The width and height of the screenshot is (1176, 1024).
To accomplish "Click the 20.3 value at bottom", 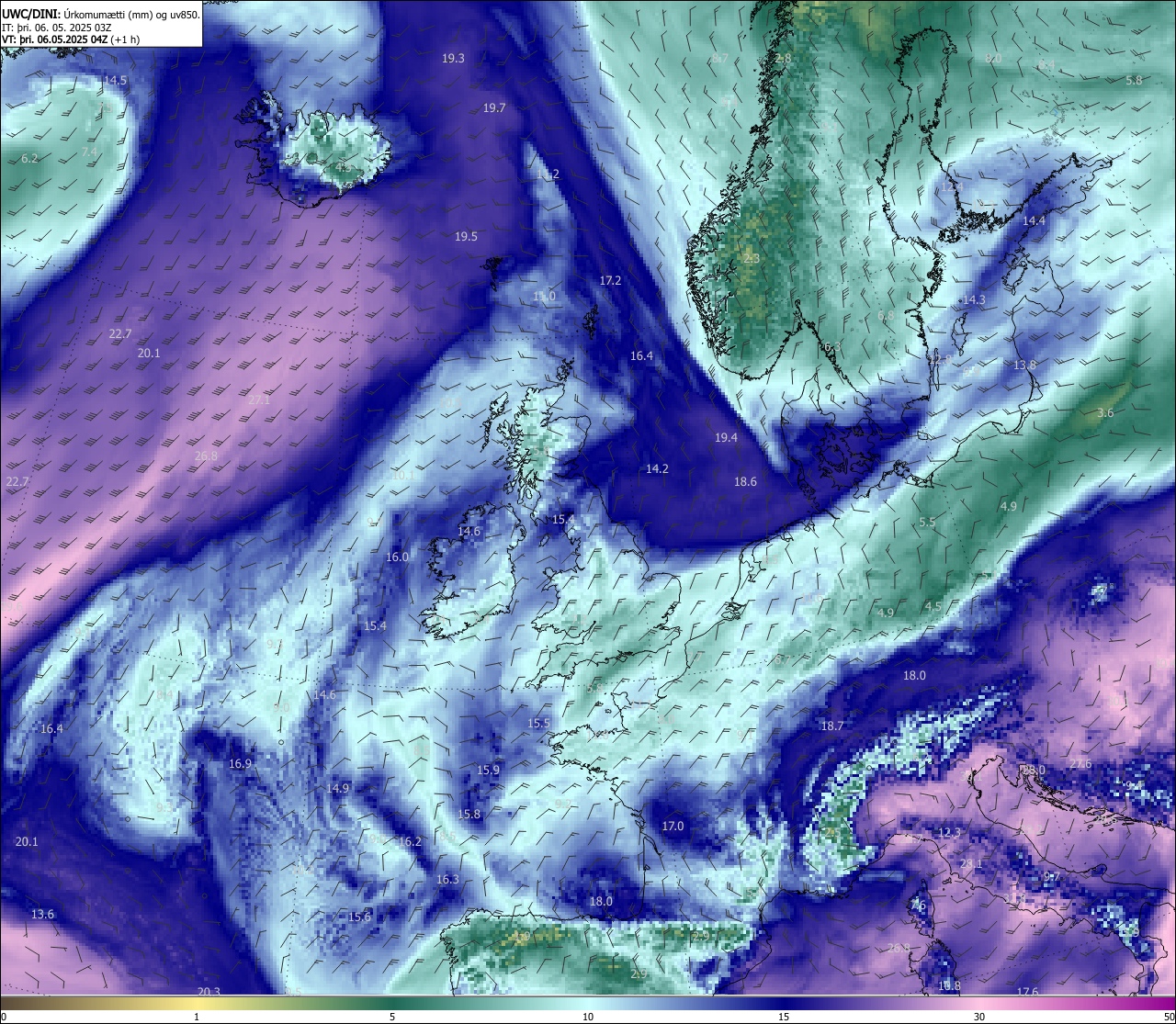I will pos(209,991).
